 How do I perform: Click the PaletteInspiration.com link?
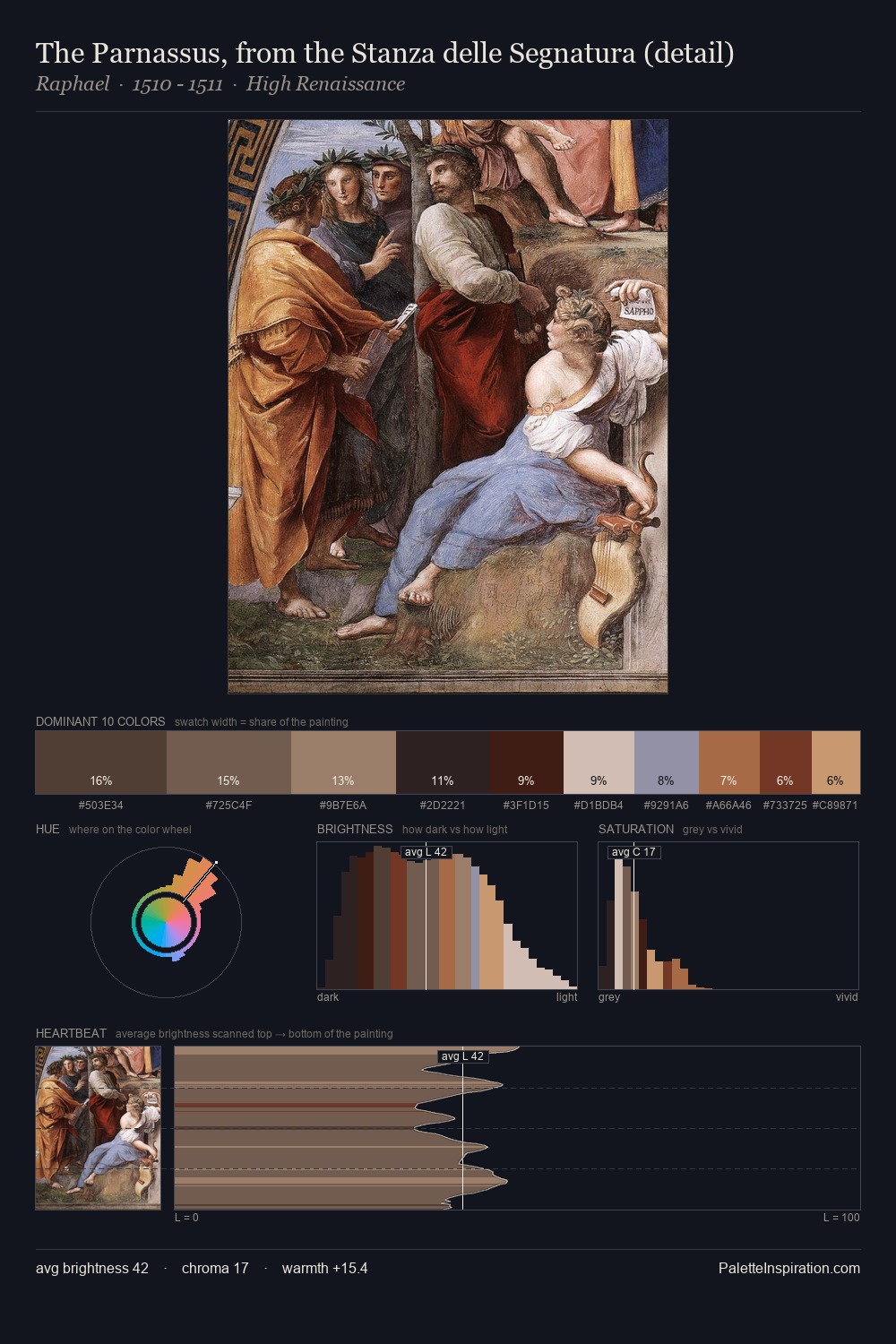788,1269
